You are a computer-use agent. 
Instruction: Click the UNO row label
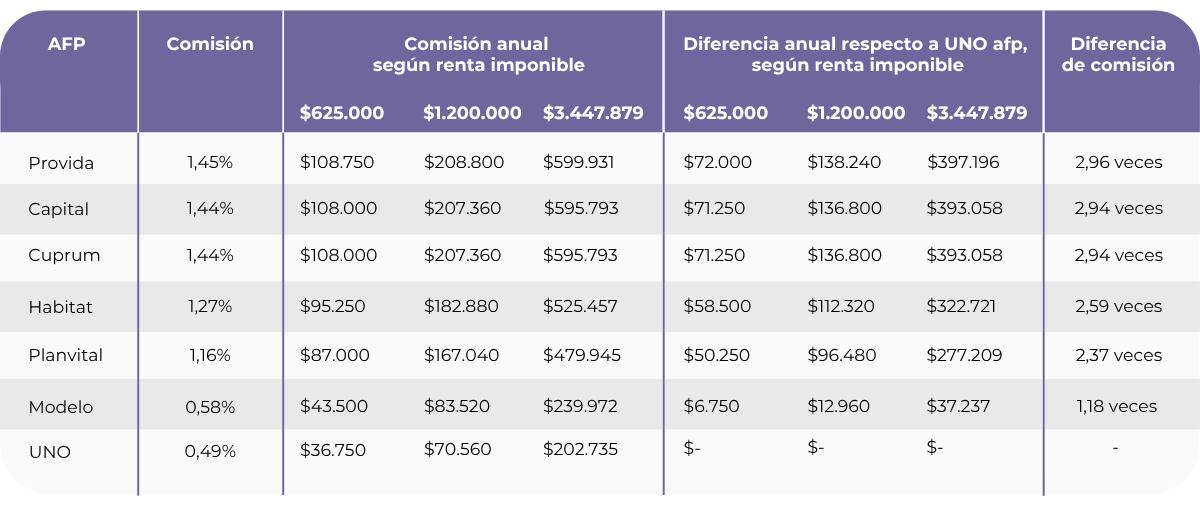(49, 452)
